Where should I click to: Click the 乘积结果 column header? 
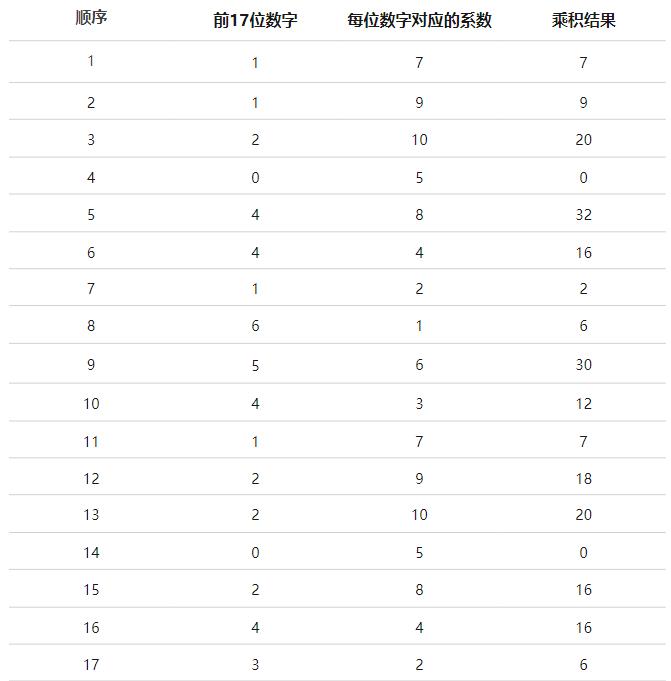tap(583, 20)
